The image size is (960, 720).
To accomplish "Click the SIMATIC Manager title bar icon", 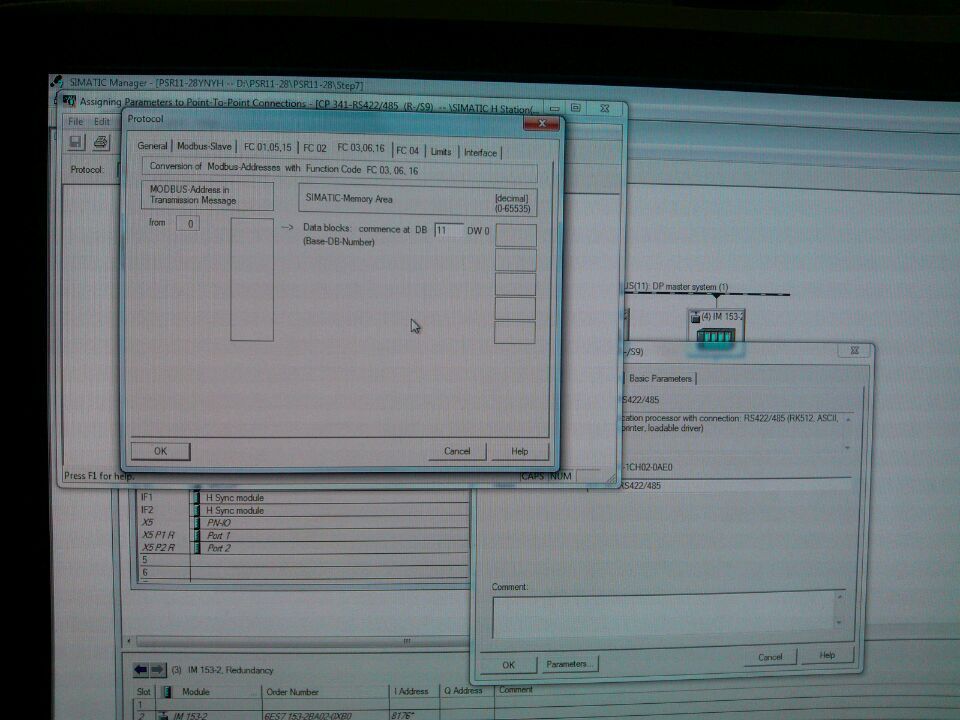I will [57, 81].
